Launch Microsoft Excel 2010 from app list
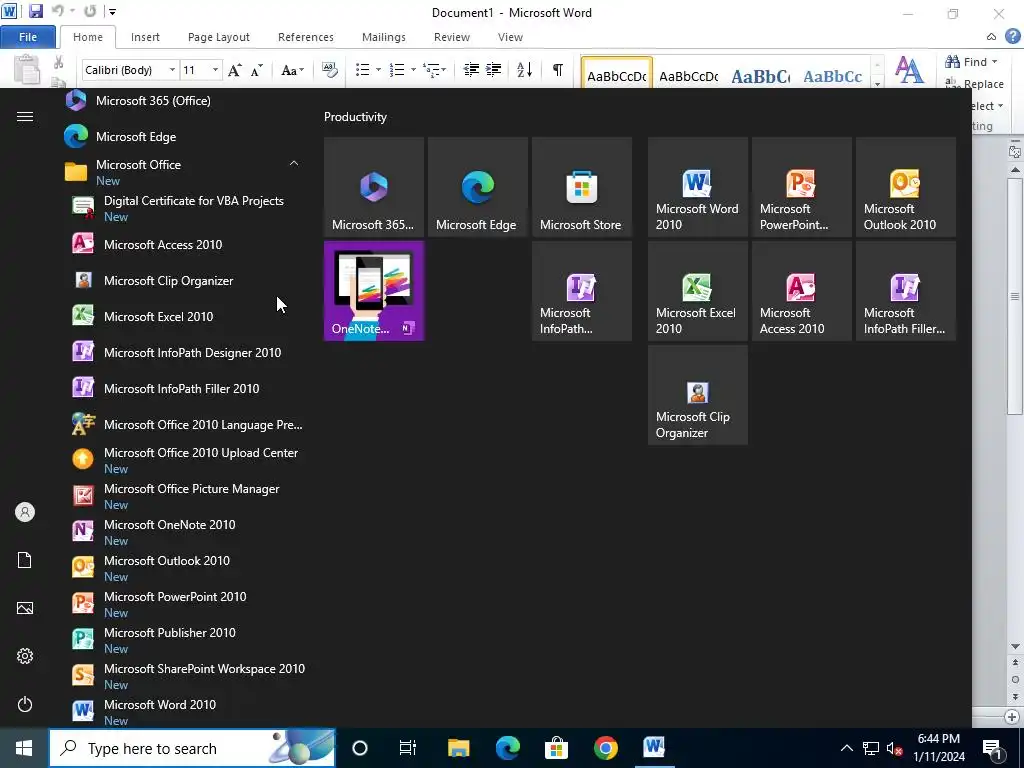This screenshot has height=768, width=1024. tap(185, 316)
